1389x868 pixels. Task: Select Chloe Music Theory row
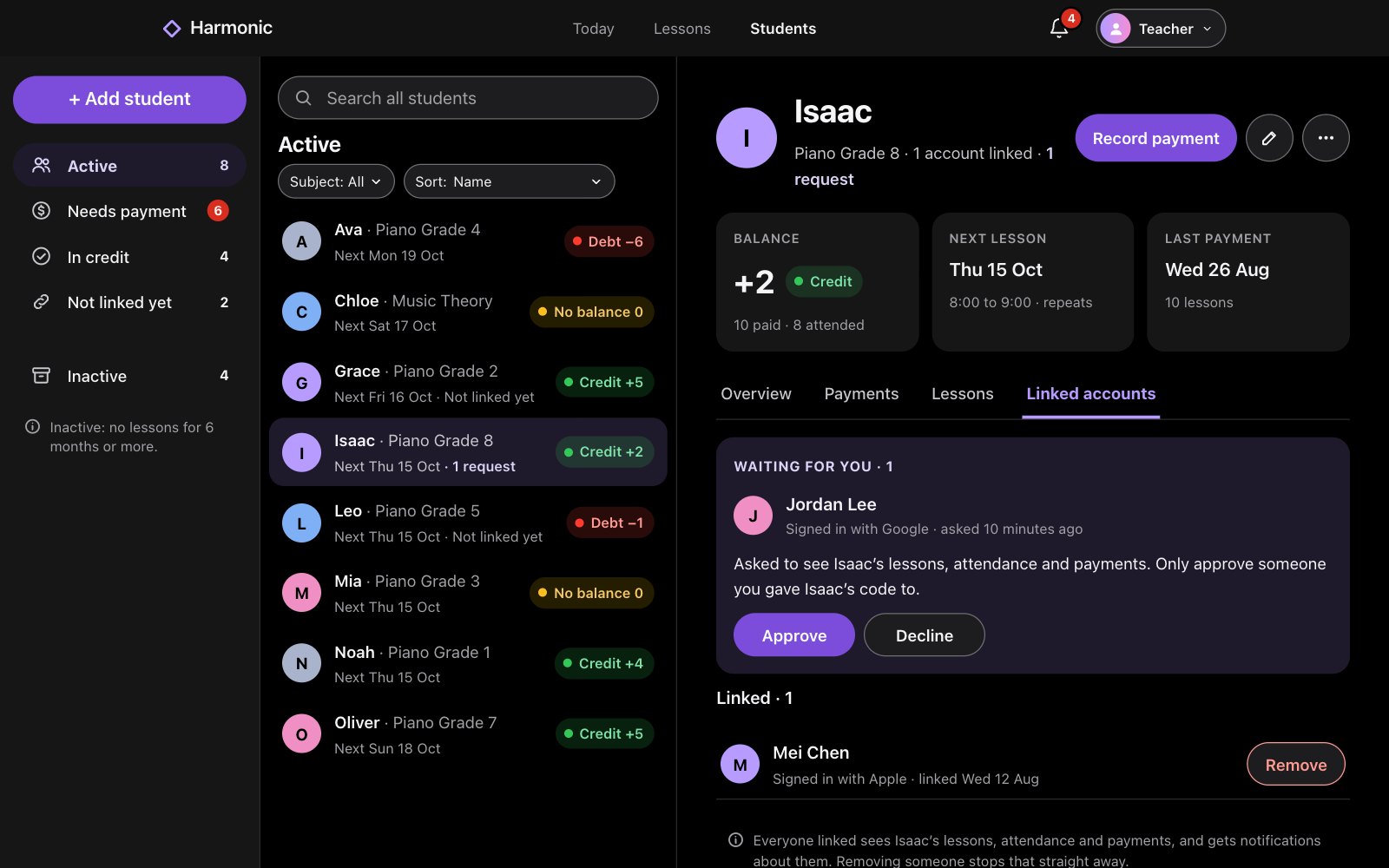[x=468, y=312]
